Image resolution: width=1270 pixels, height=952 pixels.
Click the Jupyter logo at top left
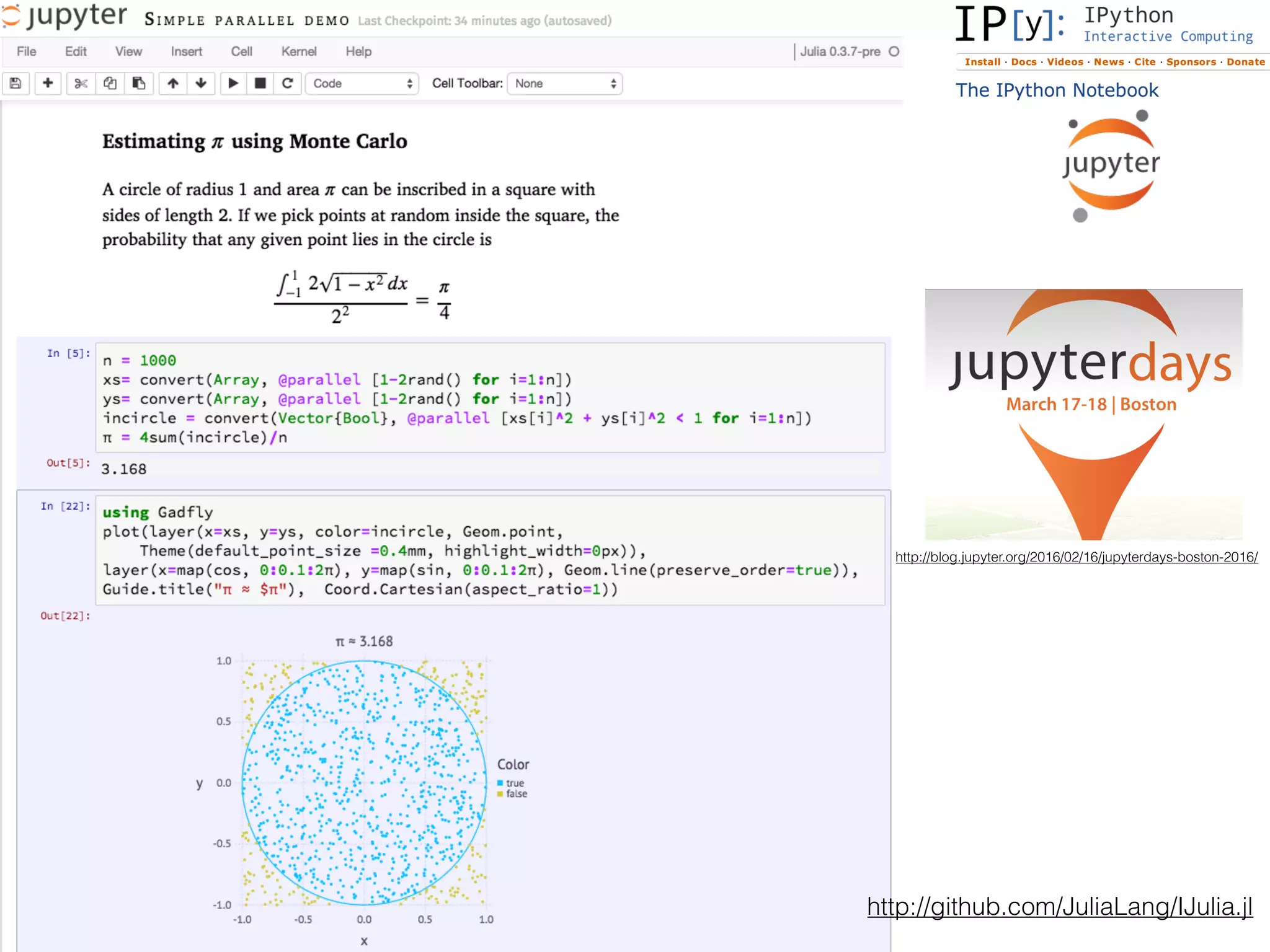[x=64, y=16]
